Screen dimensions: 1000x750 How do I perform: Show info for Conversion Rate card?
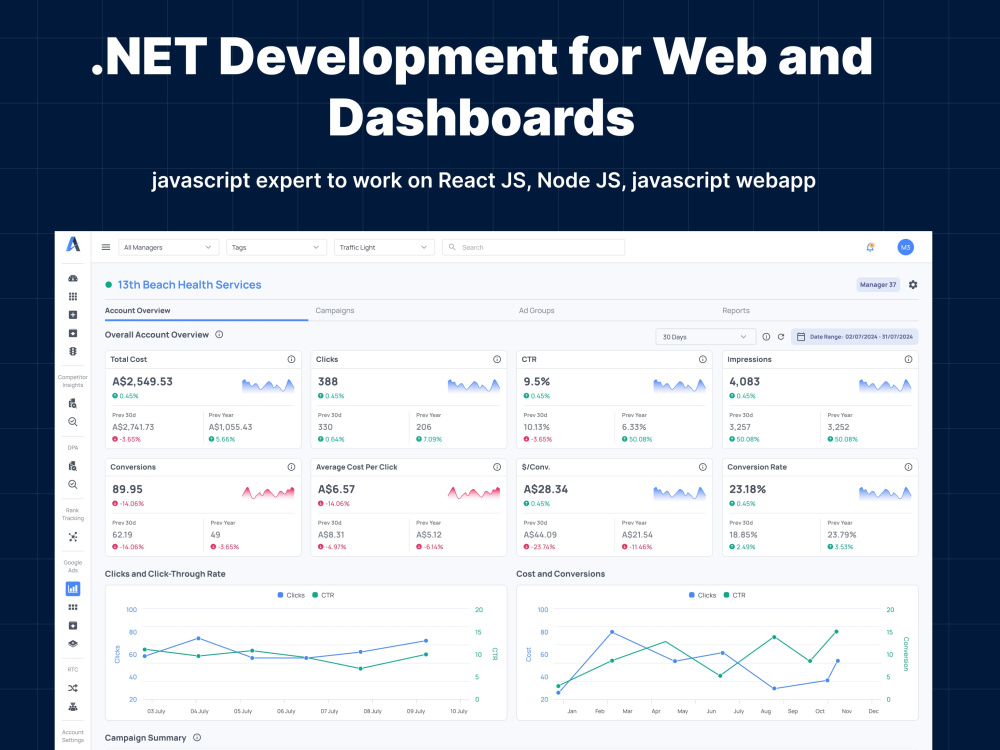pyautogui.click(x=908, y=467)
